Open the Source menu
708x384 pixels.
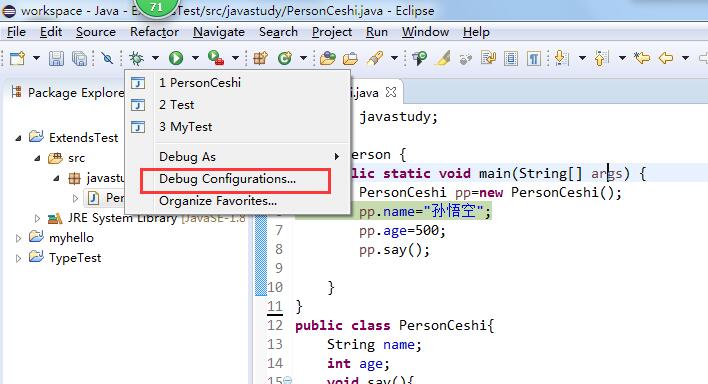coord(96,32)
